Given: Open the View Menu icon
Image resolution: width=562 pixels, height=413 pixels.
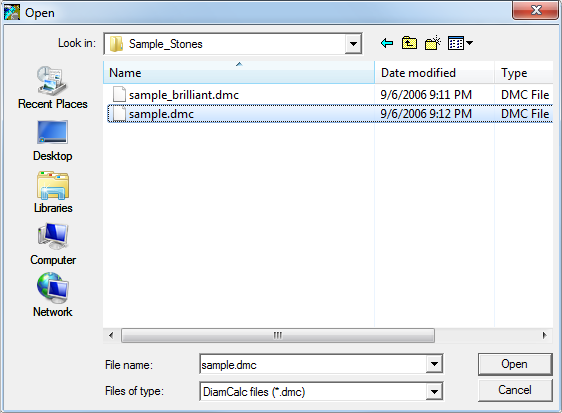Looking at the screenshot, I should tap(461, 43).
